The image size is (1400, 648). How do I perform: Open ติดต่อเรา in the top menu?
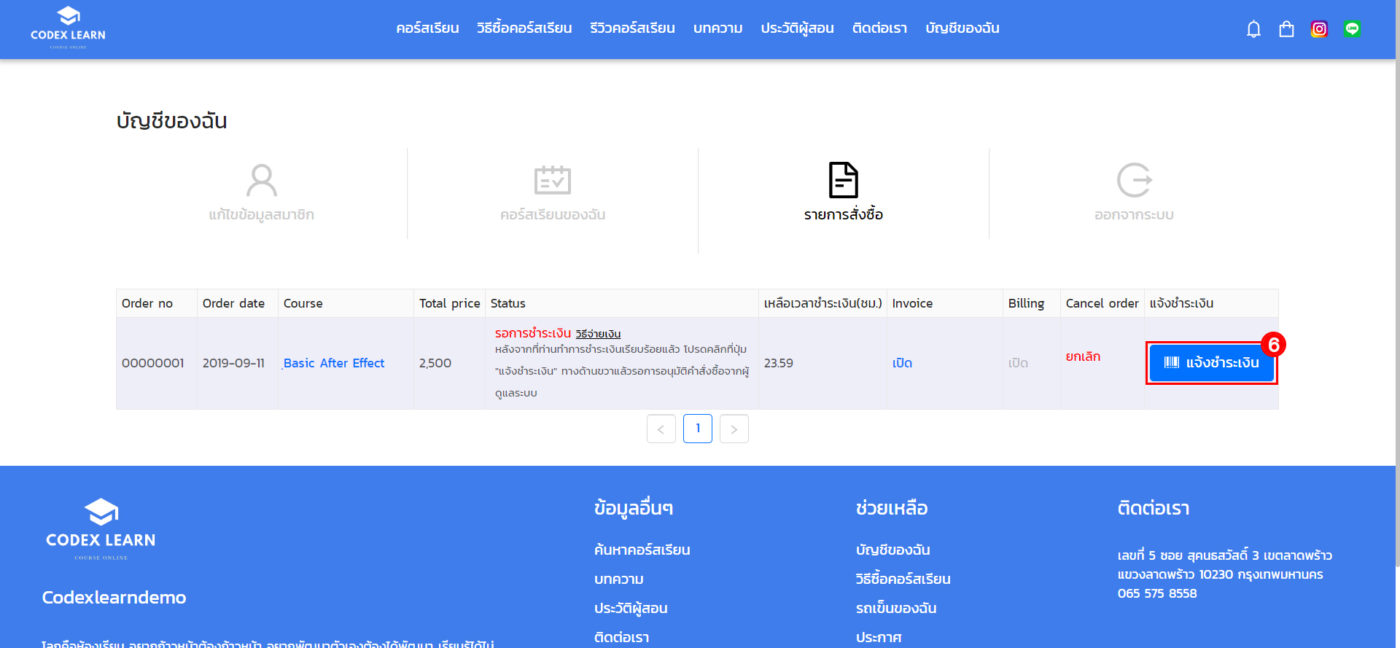879,28
